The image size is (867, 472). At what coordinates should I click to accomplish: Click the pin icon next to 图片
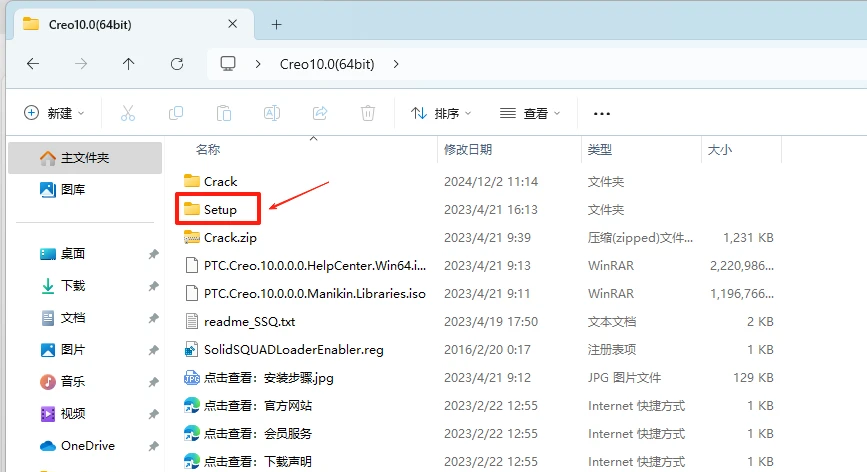[x=153, y=350]
